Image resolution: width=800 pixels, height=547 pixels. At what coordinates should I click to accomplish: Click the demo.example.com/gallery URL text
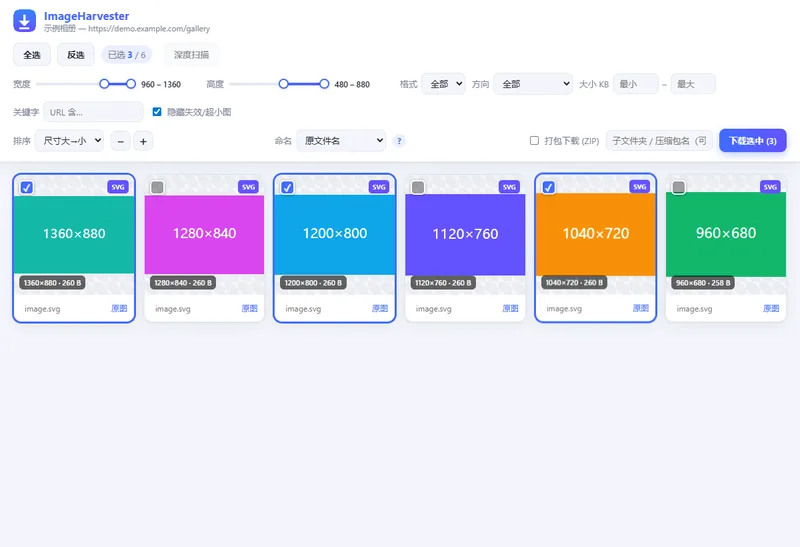(x=149, y=29)
